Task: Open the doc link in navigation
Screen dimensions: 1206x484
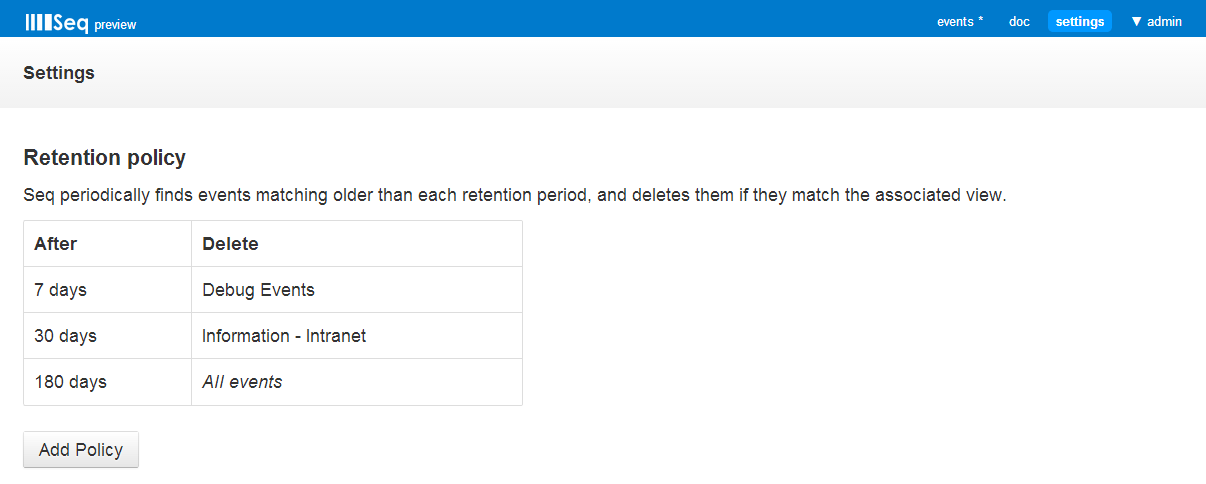Action: (x=1019, y=21)
